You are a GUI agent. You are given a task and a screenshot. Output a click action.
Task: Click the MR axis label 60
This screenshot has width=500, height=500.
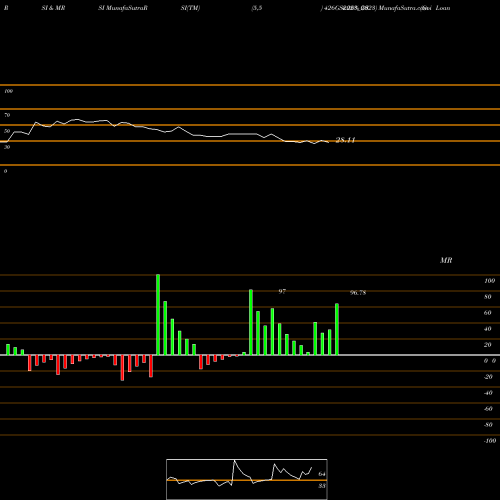tap(488, 313)
